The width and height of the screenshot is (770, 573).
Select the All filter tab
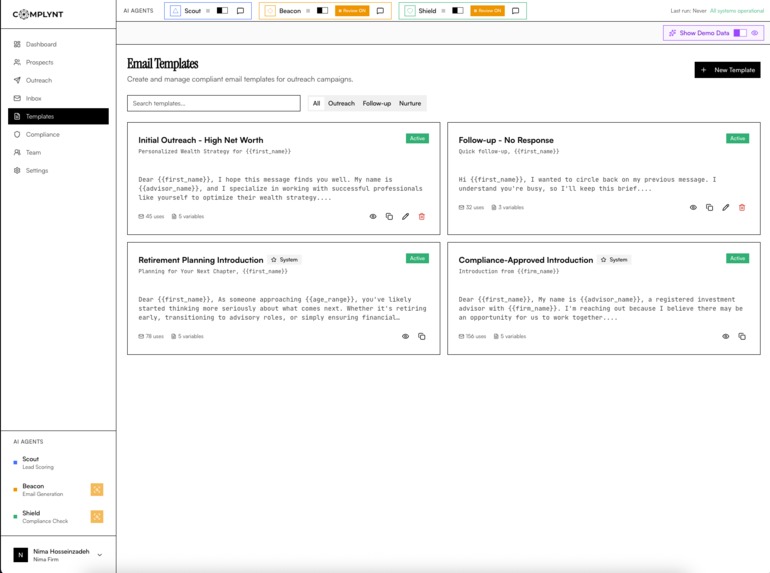(x=316, y=104)
